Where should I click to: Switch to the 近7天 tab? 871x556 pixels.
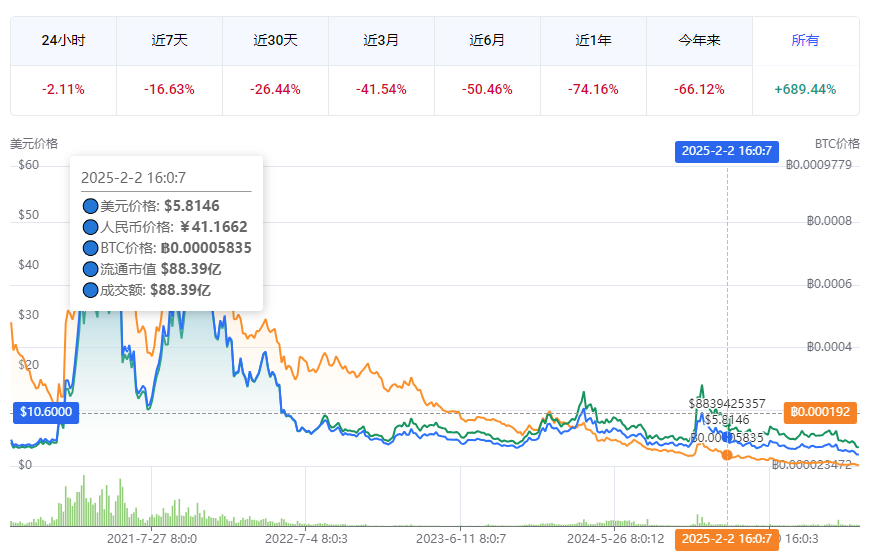[x=169, y=41]
